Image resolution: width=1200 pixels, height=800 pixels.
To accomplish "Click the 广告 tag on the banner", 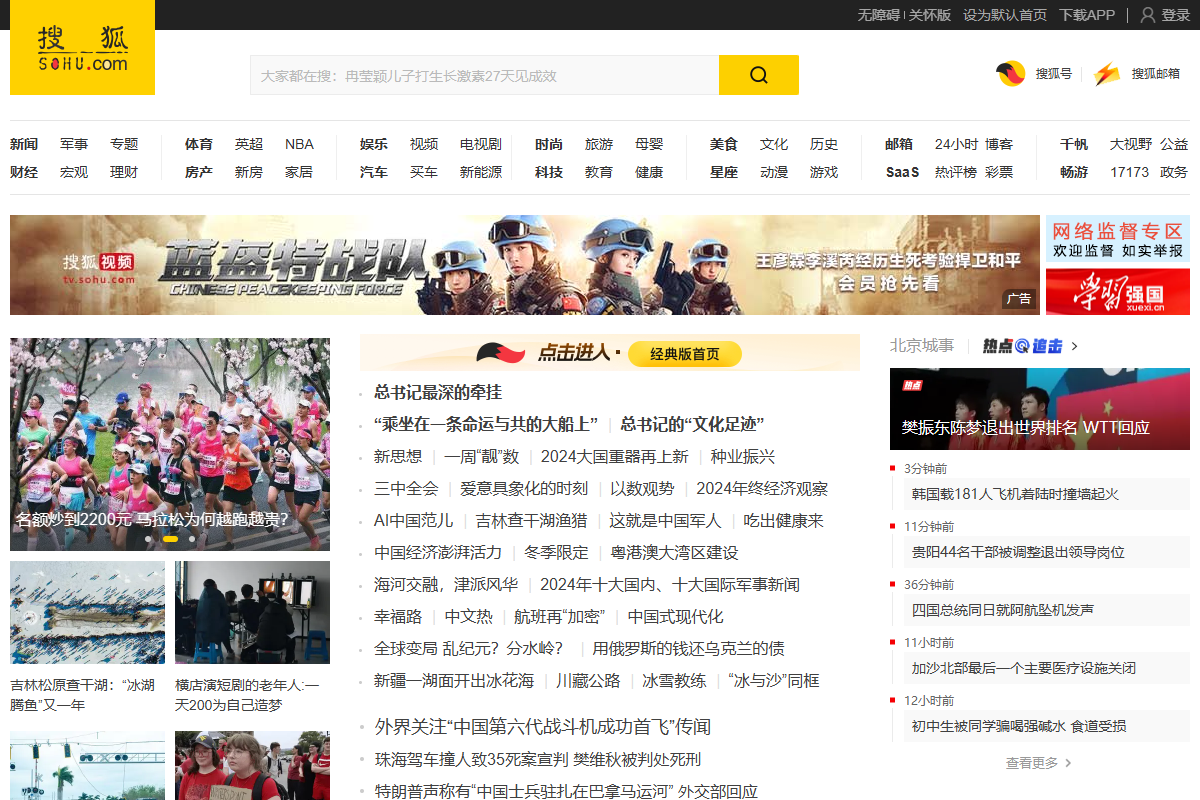I will click(1020, 298).
